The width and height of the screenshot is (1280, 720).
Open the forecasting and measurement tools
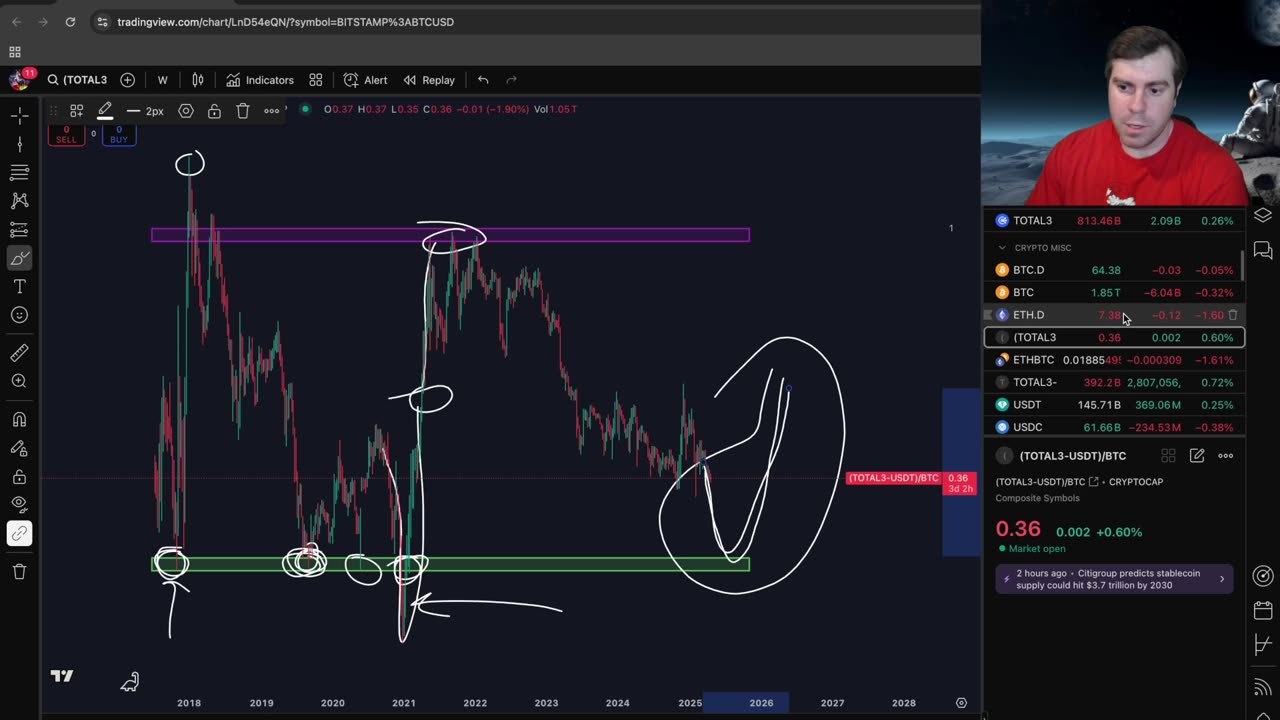pyautogui.click(x=19, y=230)
